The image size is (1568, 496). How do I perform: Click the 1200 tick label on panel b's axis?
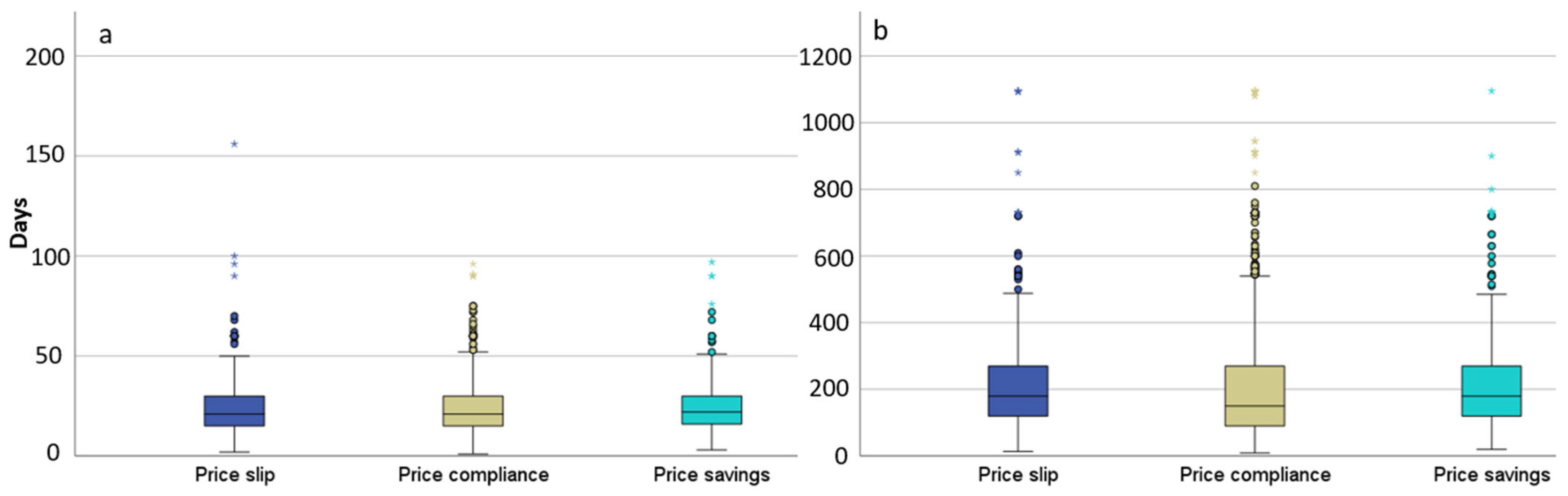pos(825,57)
